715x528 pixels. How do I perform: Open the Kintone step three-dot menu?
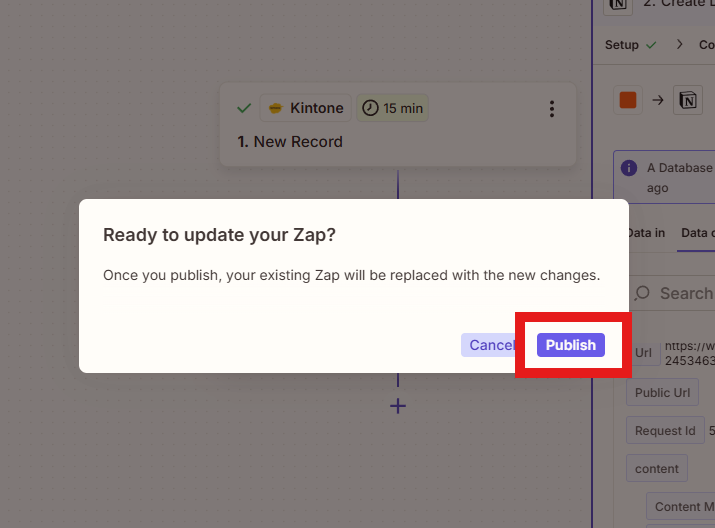pos(552,109)
